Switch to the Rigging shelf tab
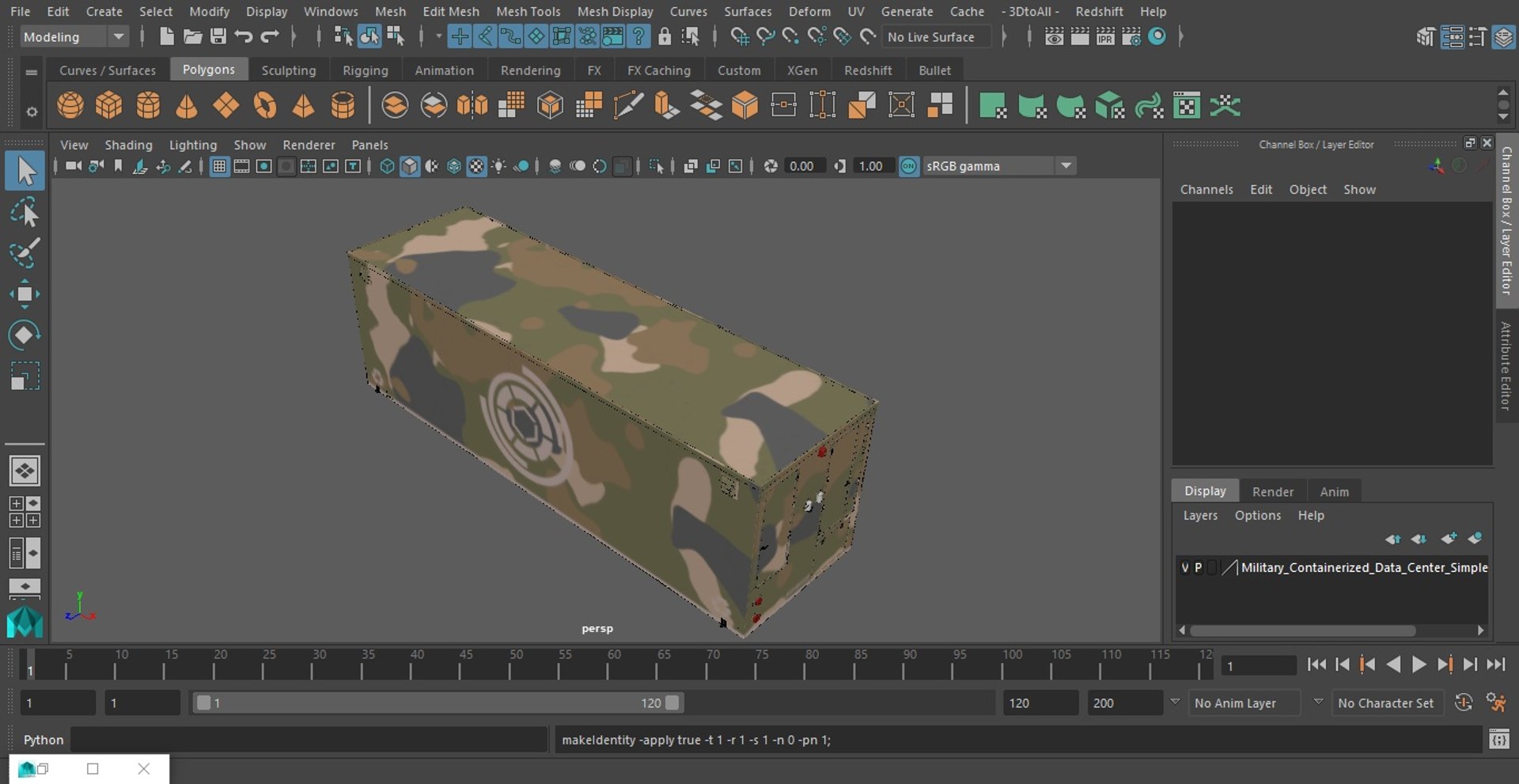Screen dimensions: 1519x784 pos(365,70)
